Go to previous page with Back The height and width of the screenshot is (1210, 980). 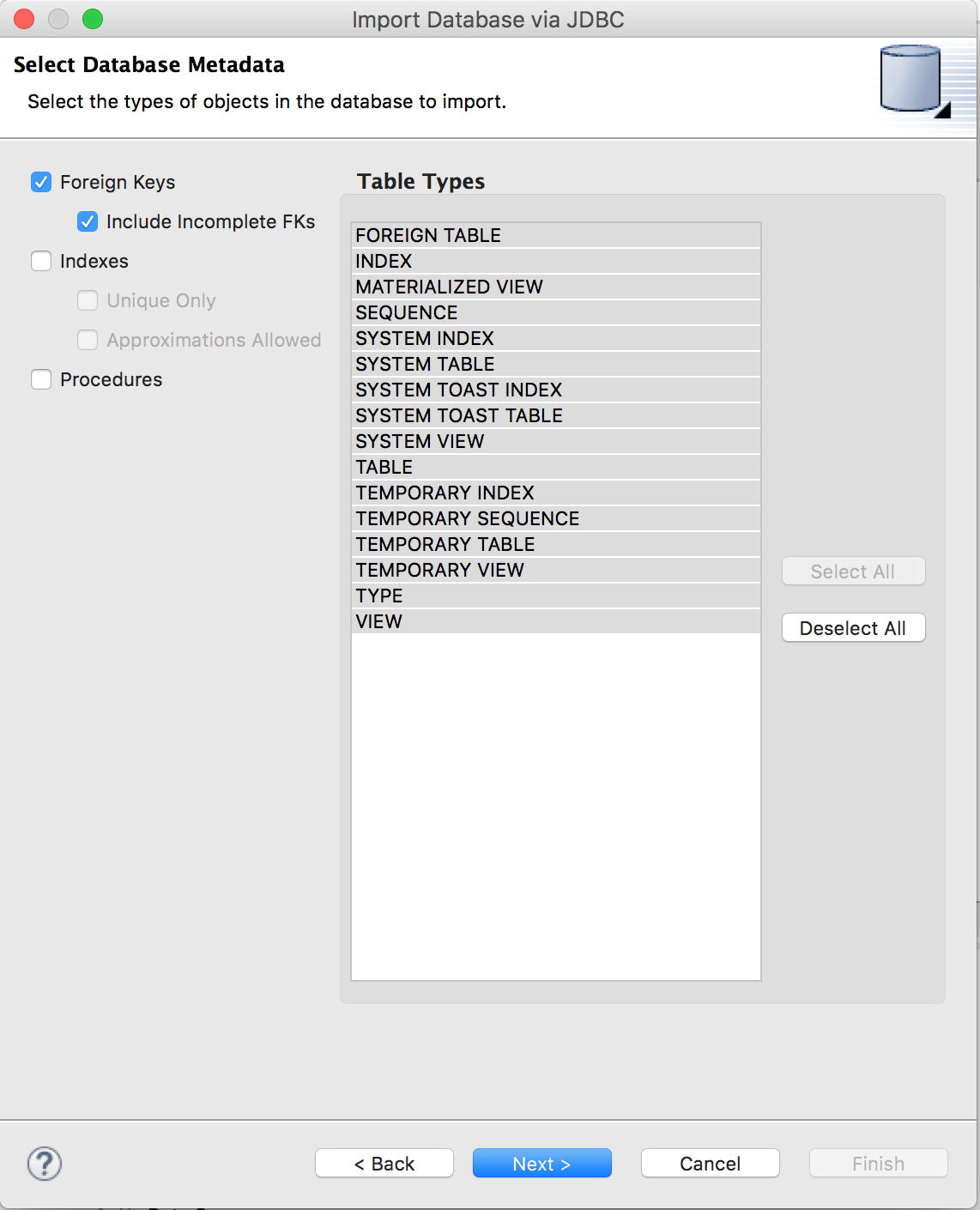[384, 1164]
